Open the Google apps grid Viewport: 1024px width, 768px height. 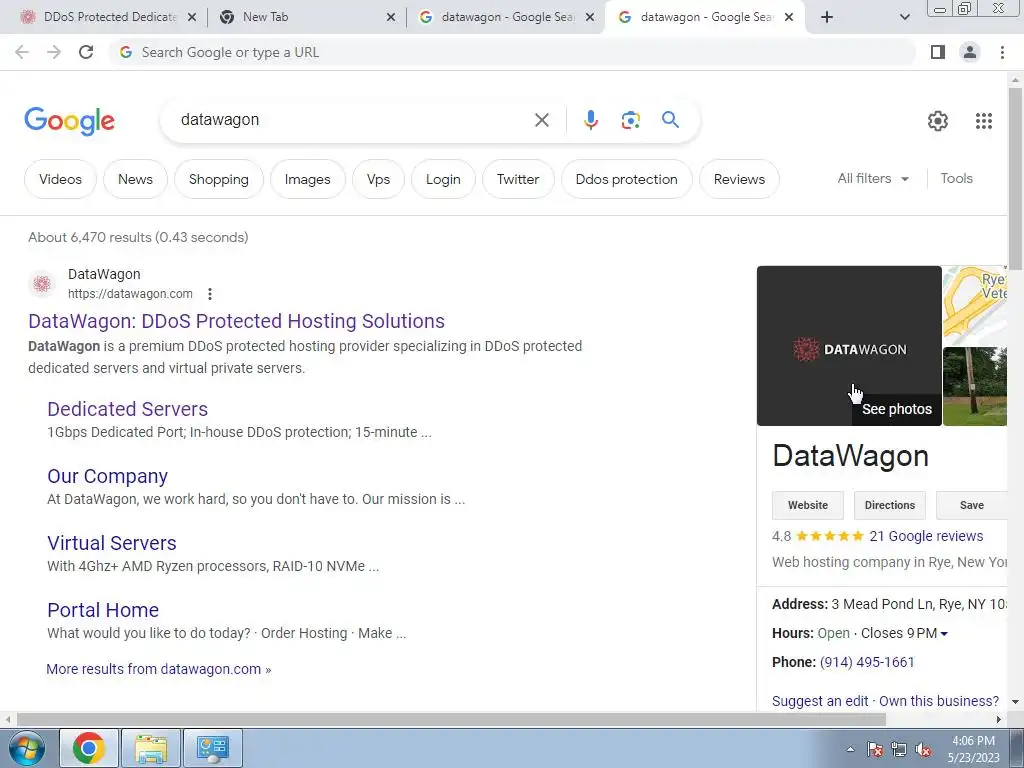click(984, 121)
